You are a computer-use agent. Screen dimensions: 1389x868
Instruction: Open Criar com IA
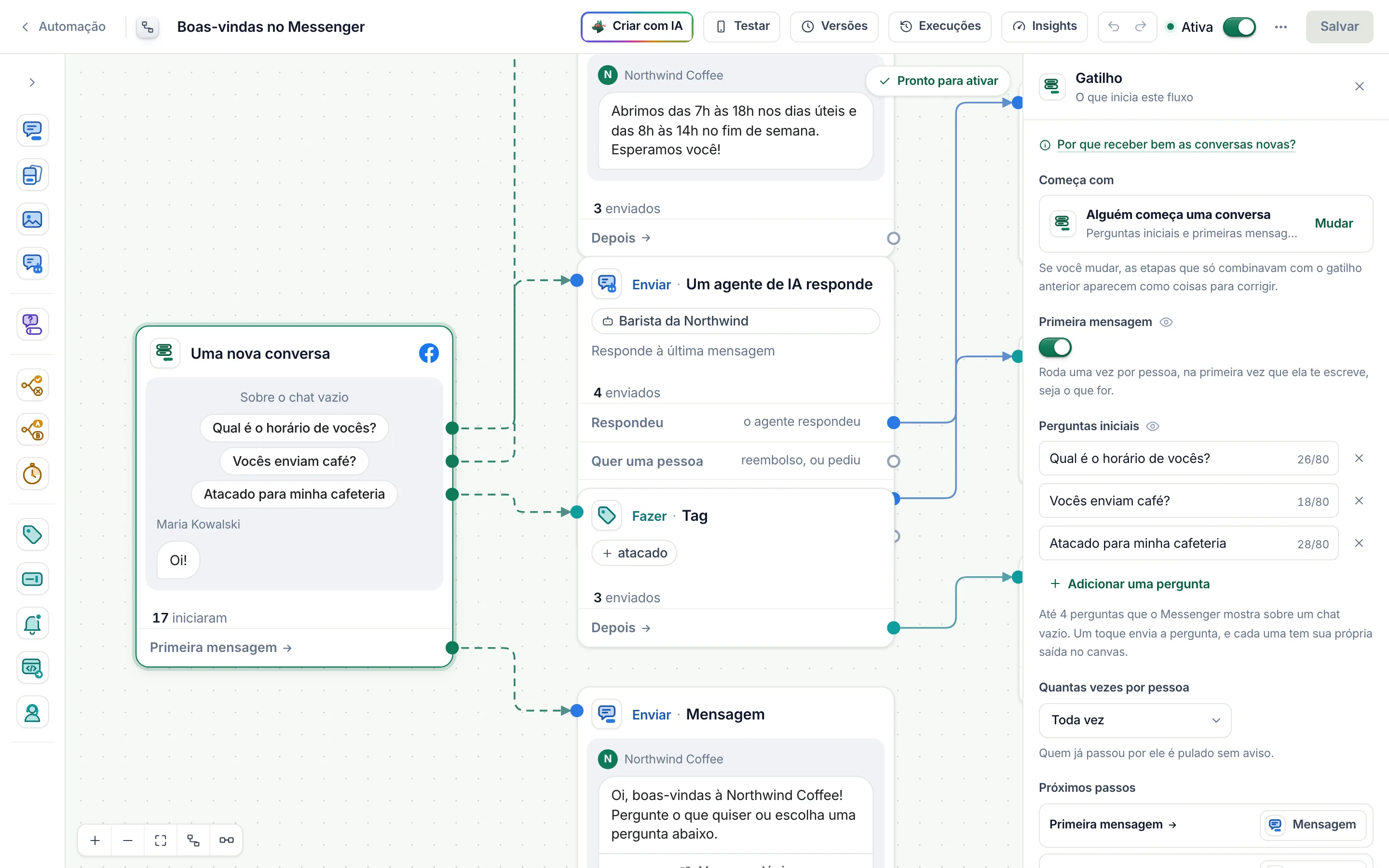(637, 27)
